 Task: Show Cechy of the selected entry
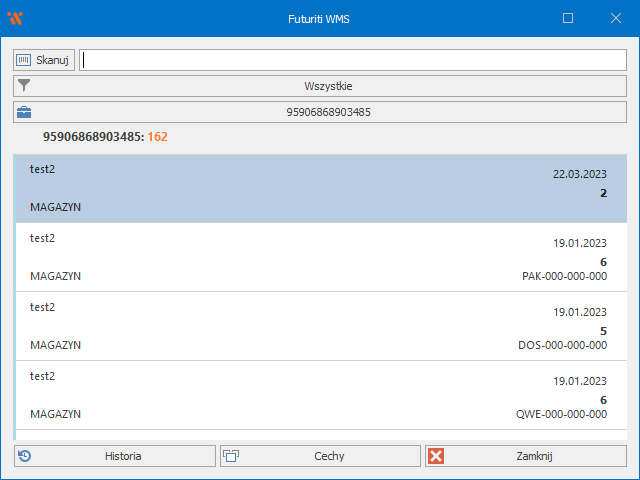[x=320, y=456]
